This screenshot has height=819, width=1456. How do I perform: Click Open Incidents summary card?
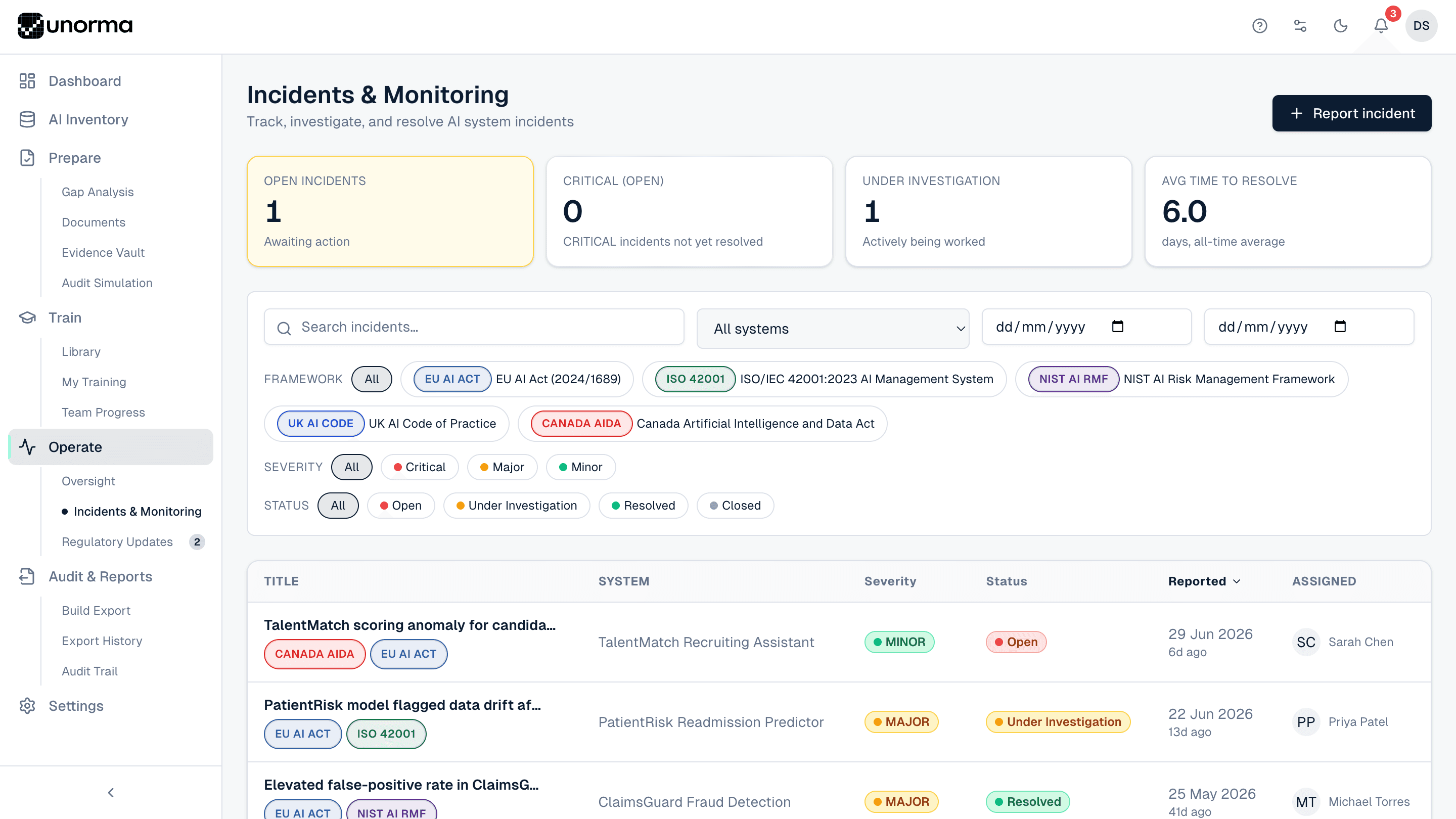click(x=390, y=211)
